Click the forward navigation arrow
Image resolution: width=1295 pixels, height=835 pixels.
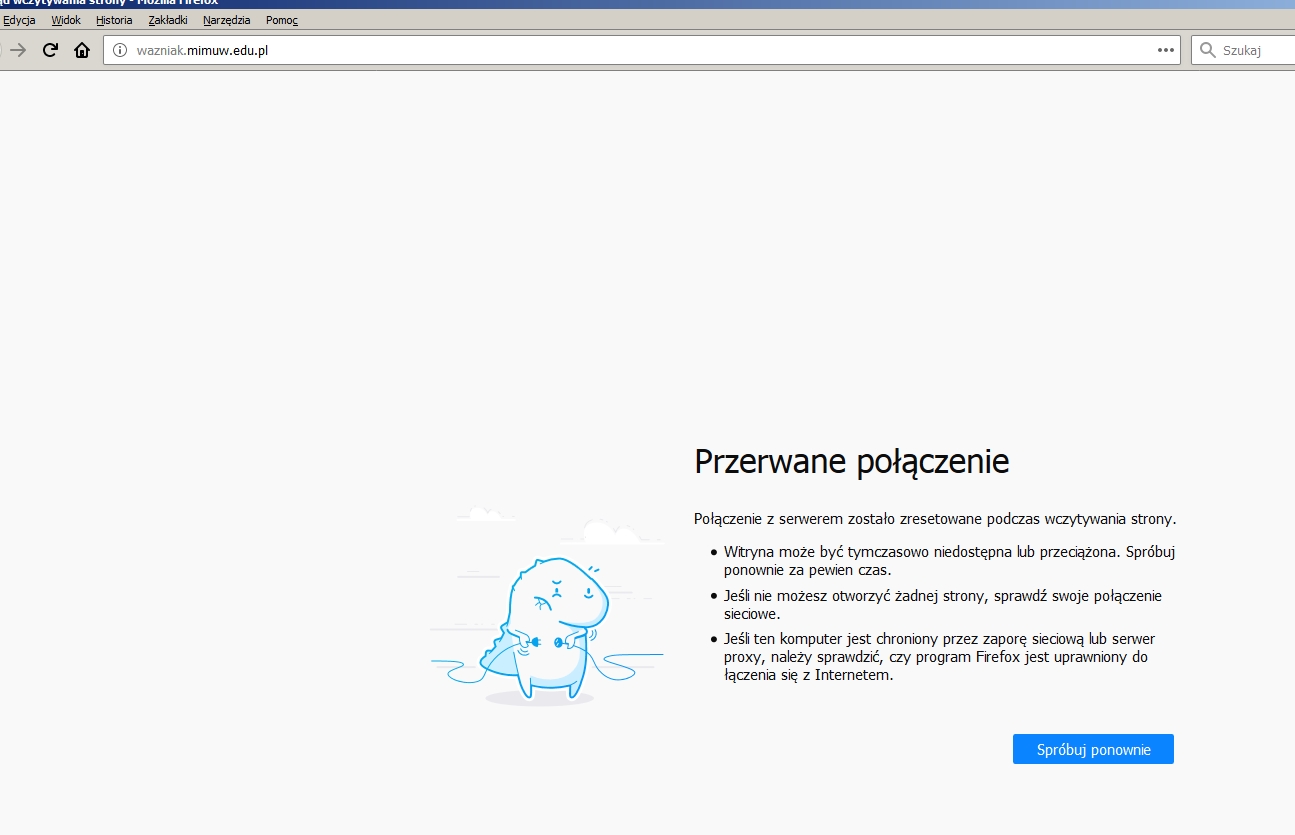point(18,50)
